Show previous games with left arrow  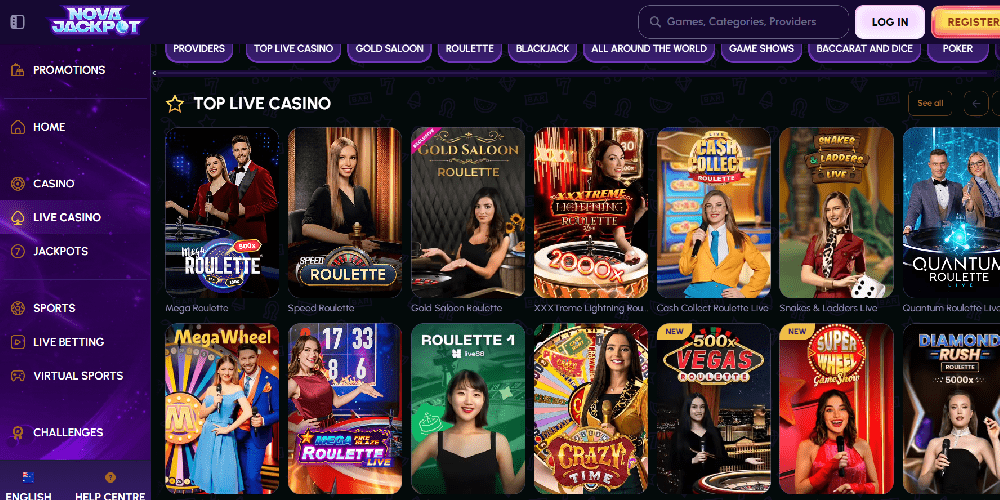[x=976, y=103]
